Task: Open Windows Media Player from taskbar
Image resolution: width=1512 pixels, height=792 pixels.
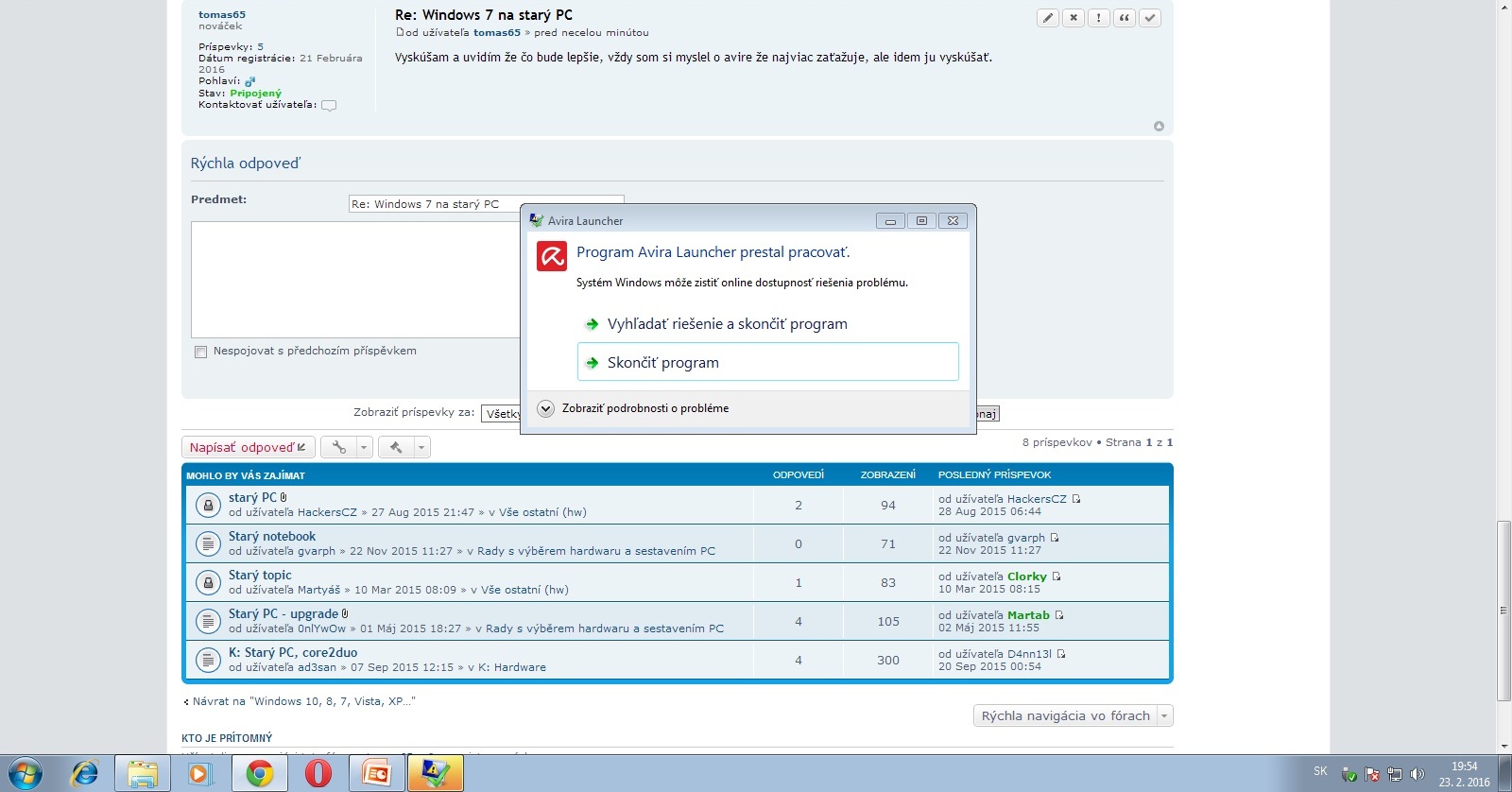Action: pyautogui.click(x=200, y=774)
